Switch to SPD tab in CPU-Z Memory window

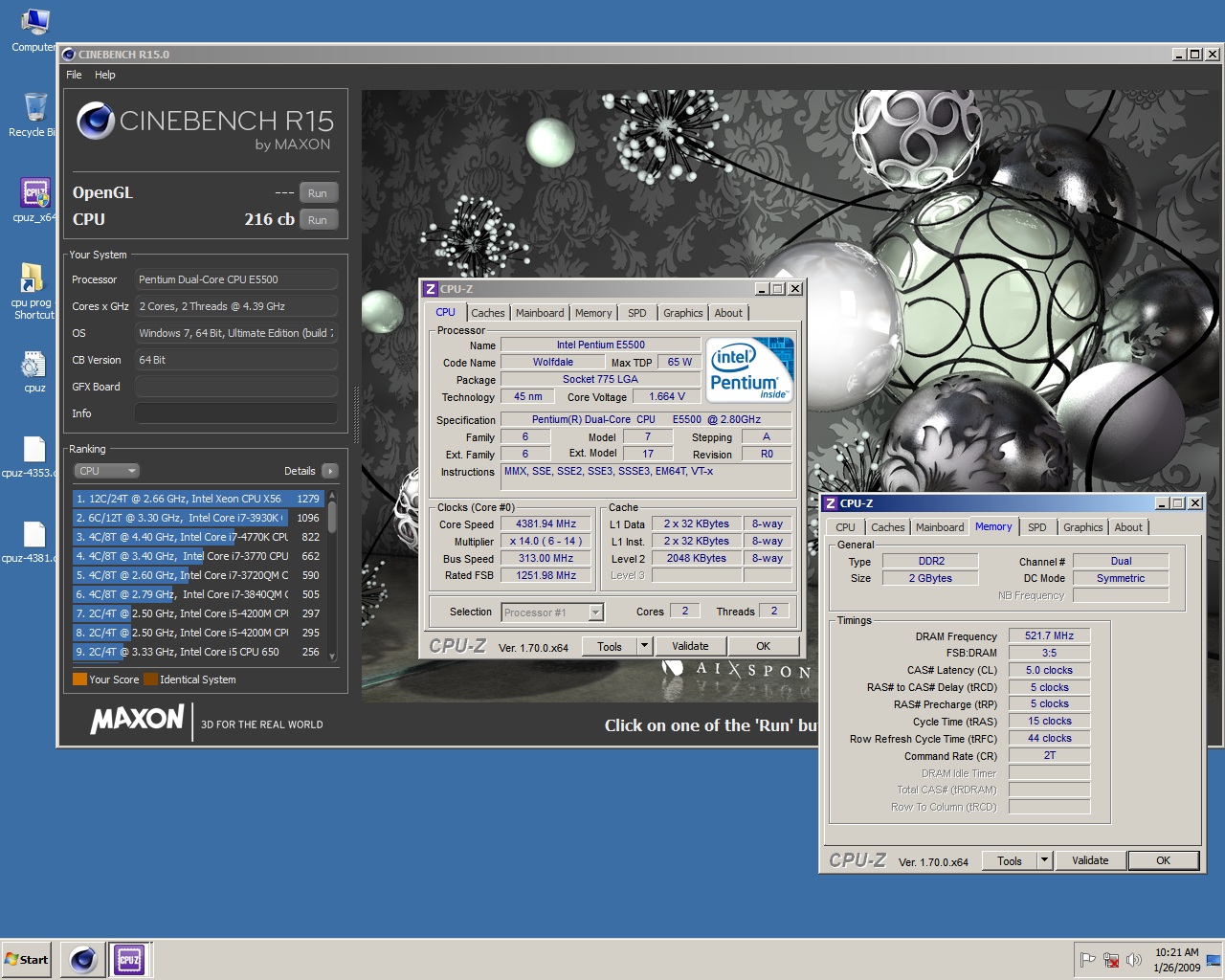(x=1036, y=527)
